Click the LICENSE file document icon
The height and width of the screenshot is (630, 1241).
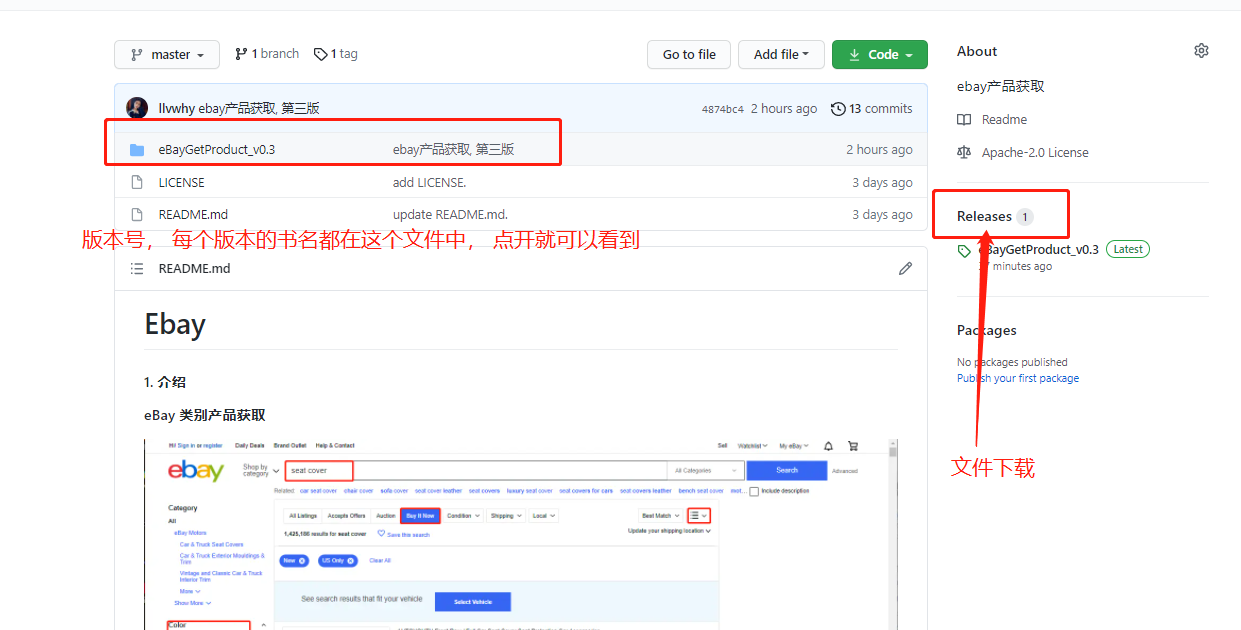coord(137,182)
